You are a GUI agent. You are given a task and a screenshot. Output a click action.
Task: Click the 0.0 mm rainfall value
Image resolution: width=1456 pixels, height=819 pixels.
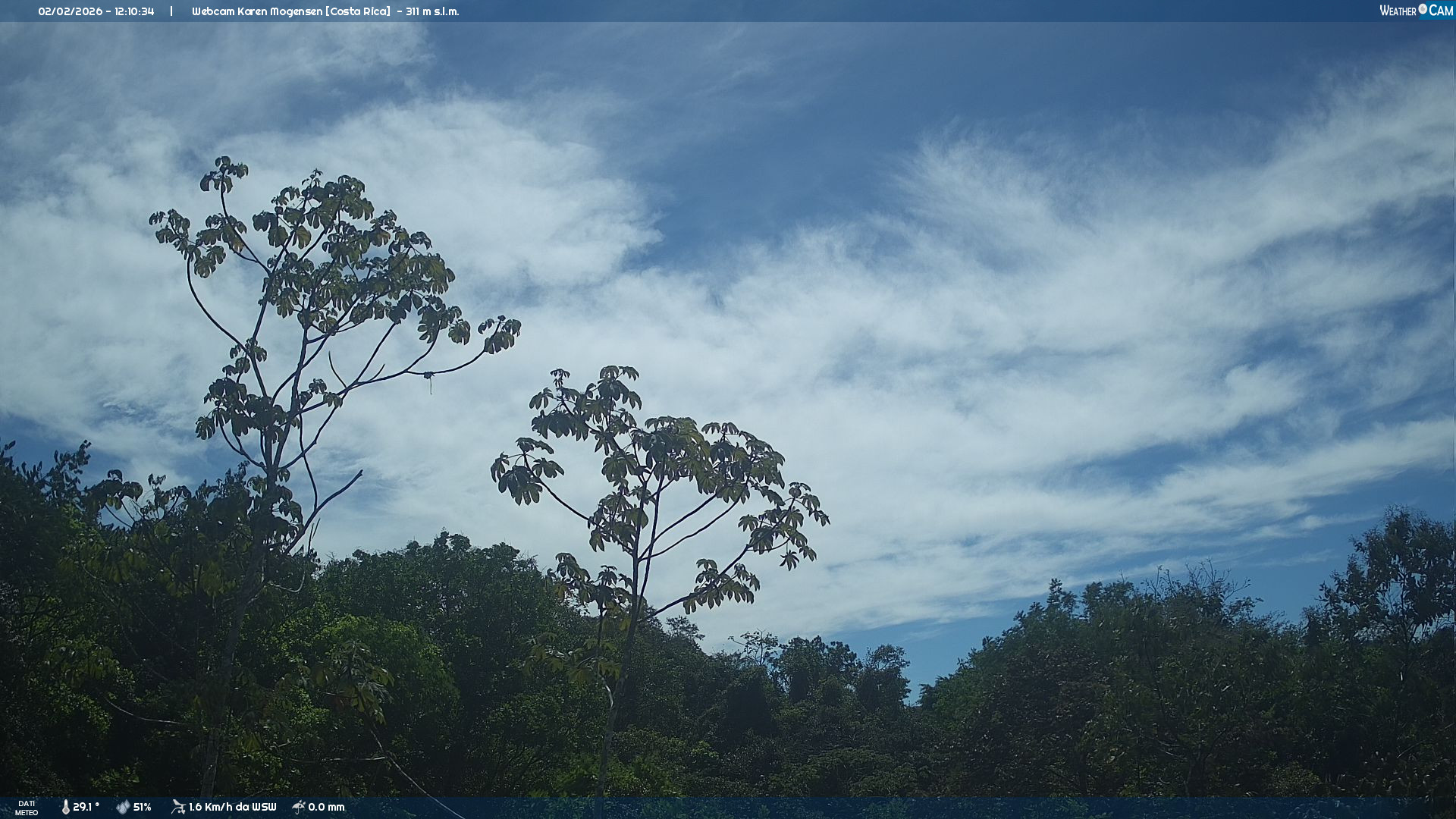pos(326,808)
